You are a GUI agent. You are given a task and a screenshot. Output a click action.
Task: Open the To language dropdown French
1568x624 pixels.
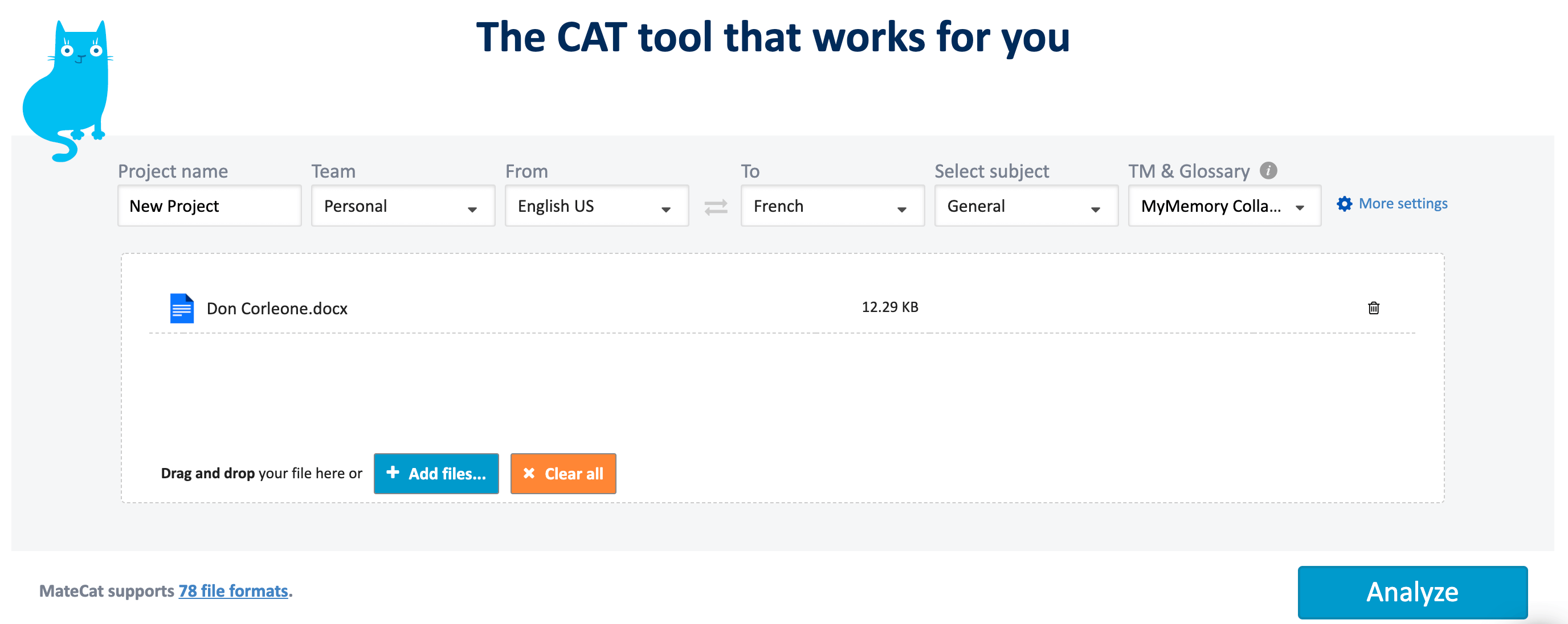pos(832,206)
